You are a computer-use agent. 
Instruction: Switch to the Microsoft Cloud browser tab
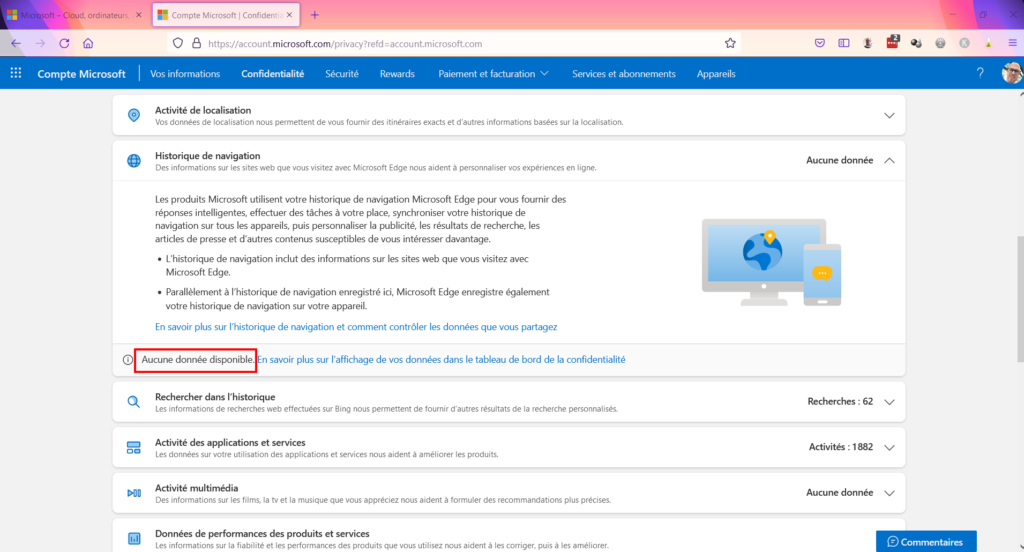[x=74, y=14]
